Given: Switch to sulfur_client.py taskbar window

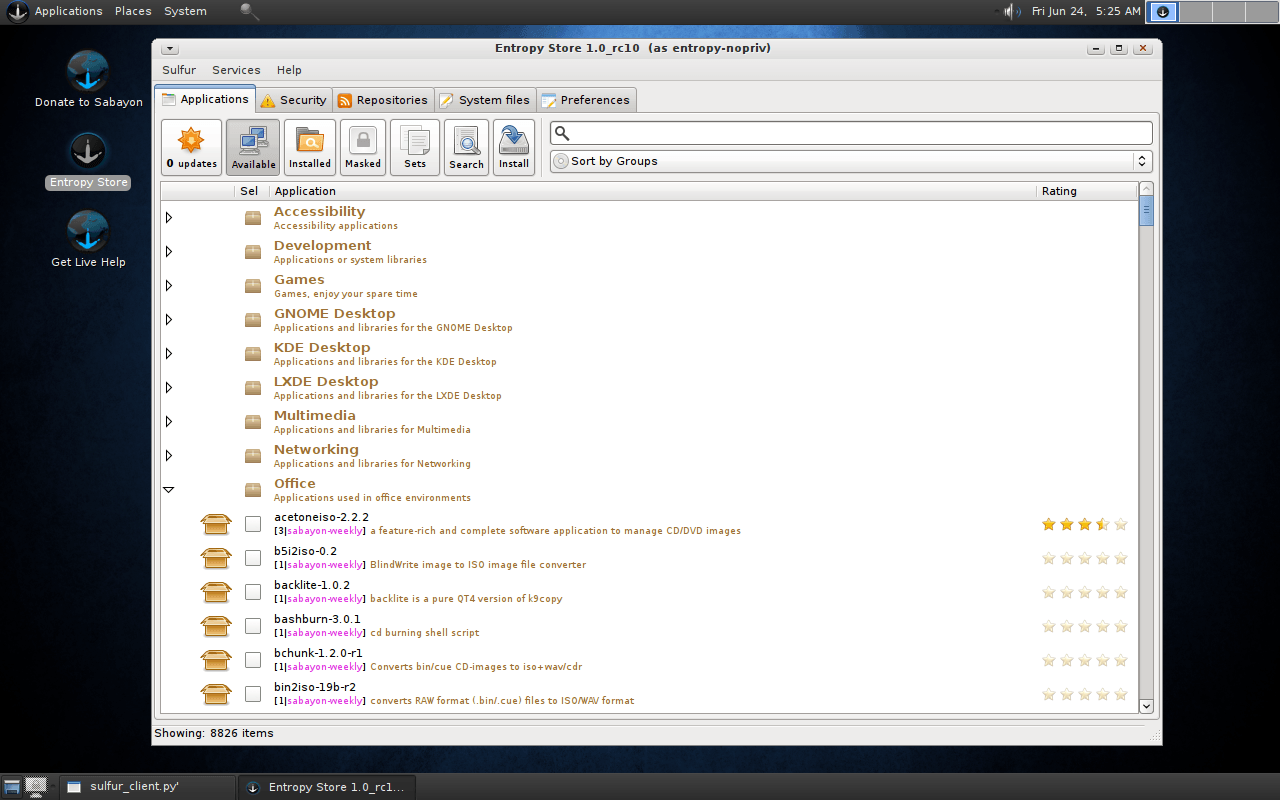Looking at the screenshot, I should coord(147,787).
